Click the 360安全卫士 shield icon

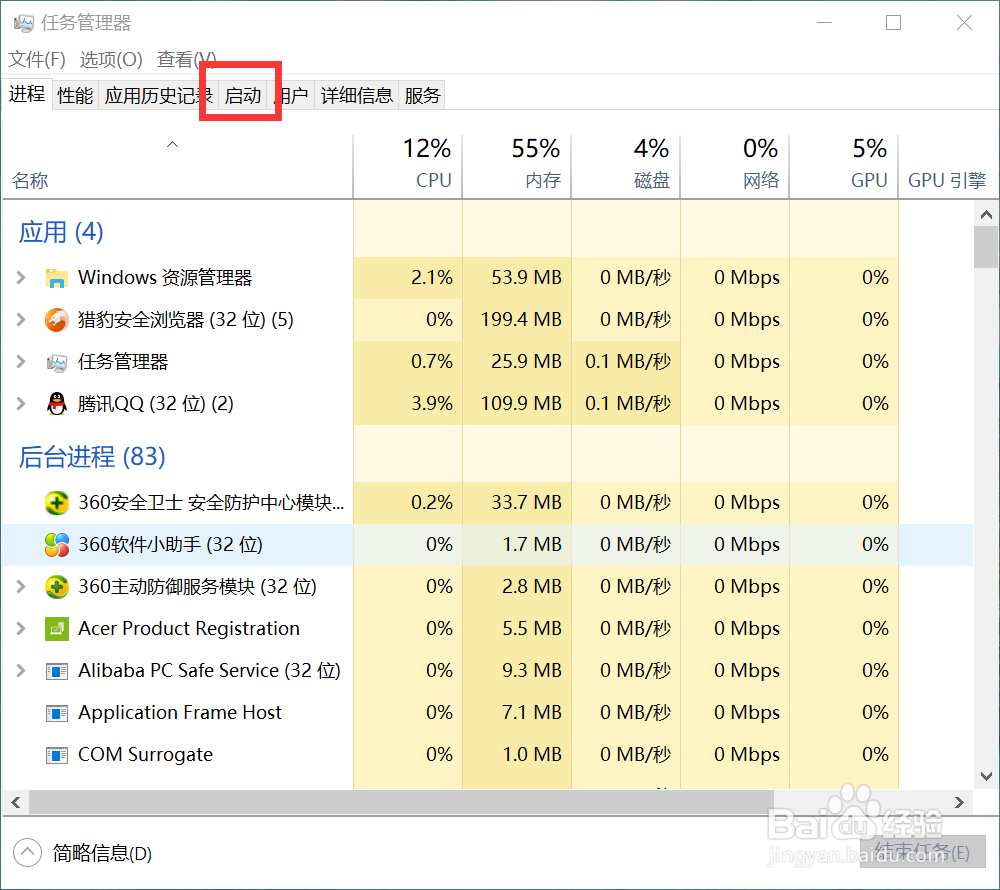point(57,502)
